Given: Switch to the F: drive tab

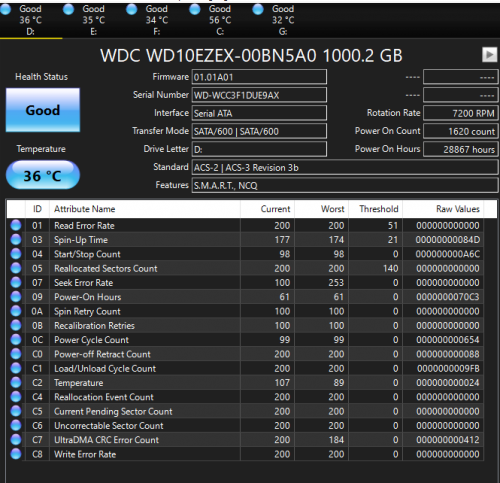Looking at the screenshot, I should point(157,20).
